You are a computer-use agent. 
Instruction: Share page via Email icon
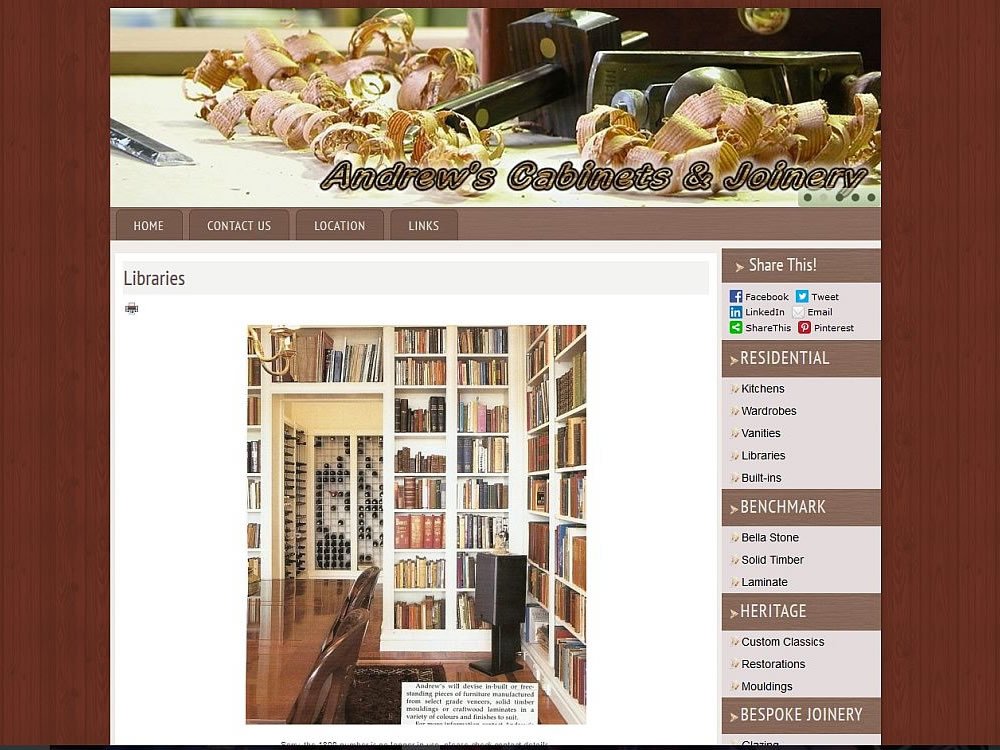tap(799, 312)
